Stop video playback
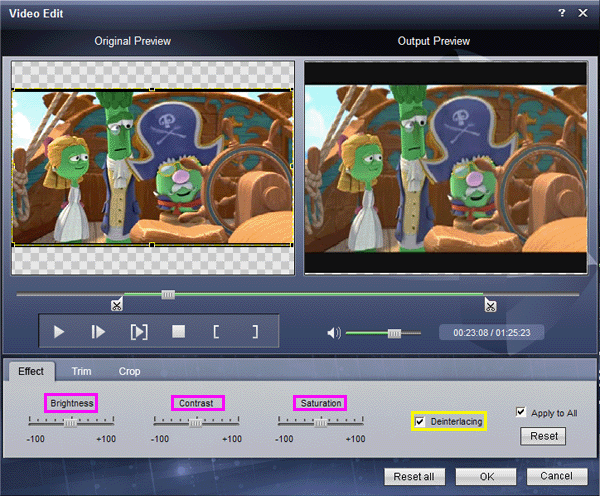Image resolution: width=600 pixels, height=496 pixels. coord(178,331)
